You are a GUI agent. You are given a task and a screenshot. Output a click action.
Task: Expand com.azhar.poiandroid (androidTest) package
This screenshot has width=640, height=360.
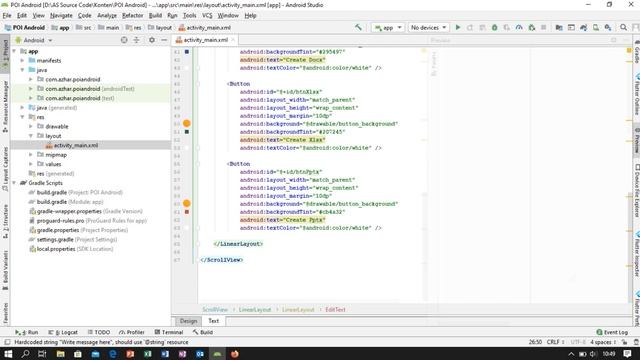(31, 89)
